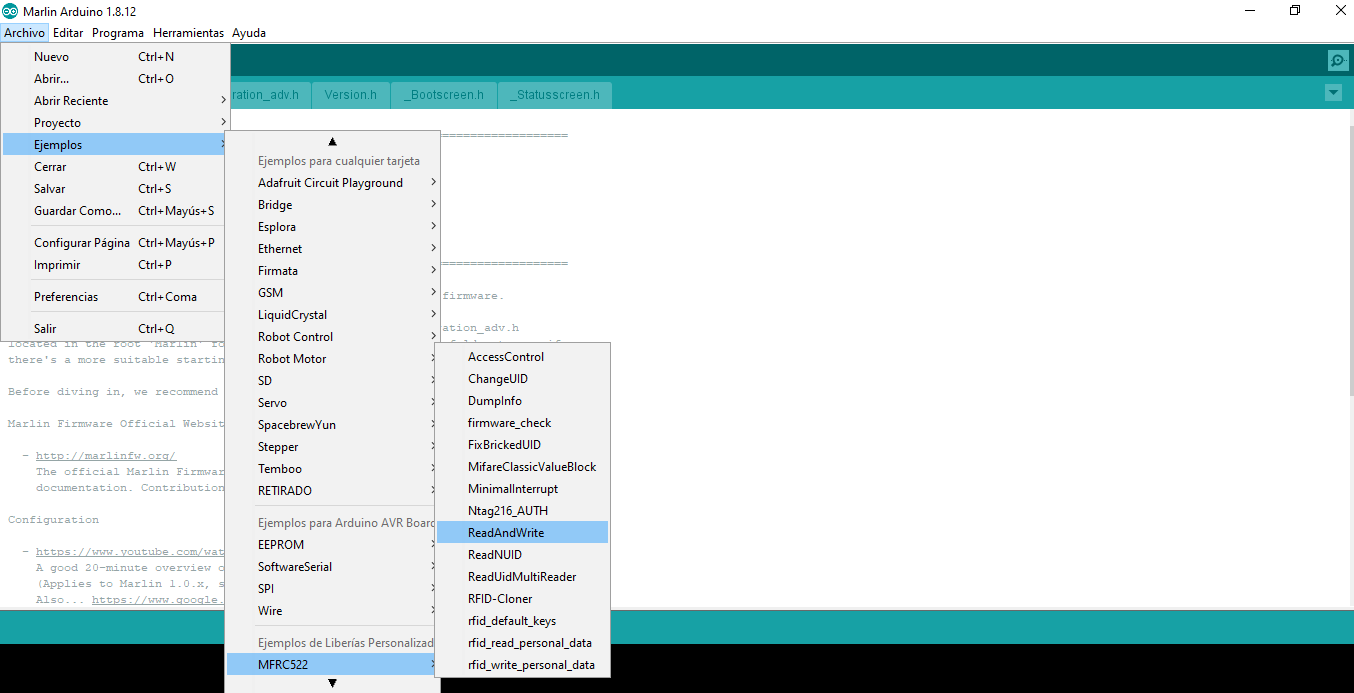Expand Bridge examples submenu

click(x=333, y=205)
